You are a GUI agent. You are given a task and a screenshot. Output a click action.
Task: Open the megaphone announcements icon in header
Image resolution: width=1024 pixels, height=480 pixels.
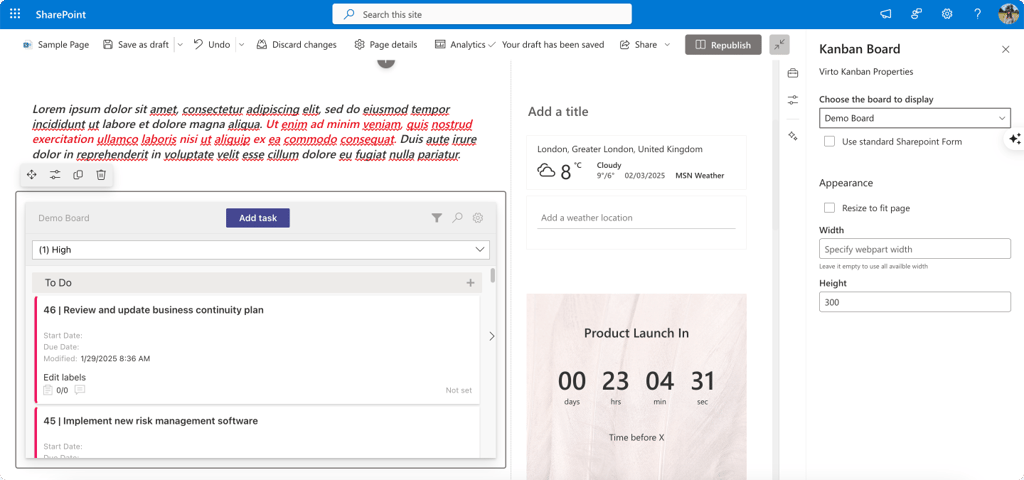tap(886, 14)
